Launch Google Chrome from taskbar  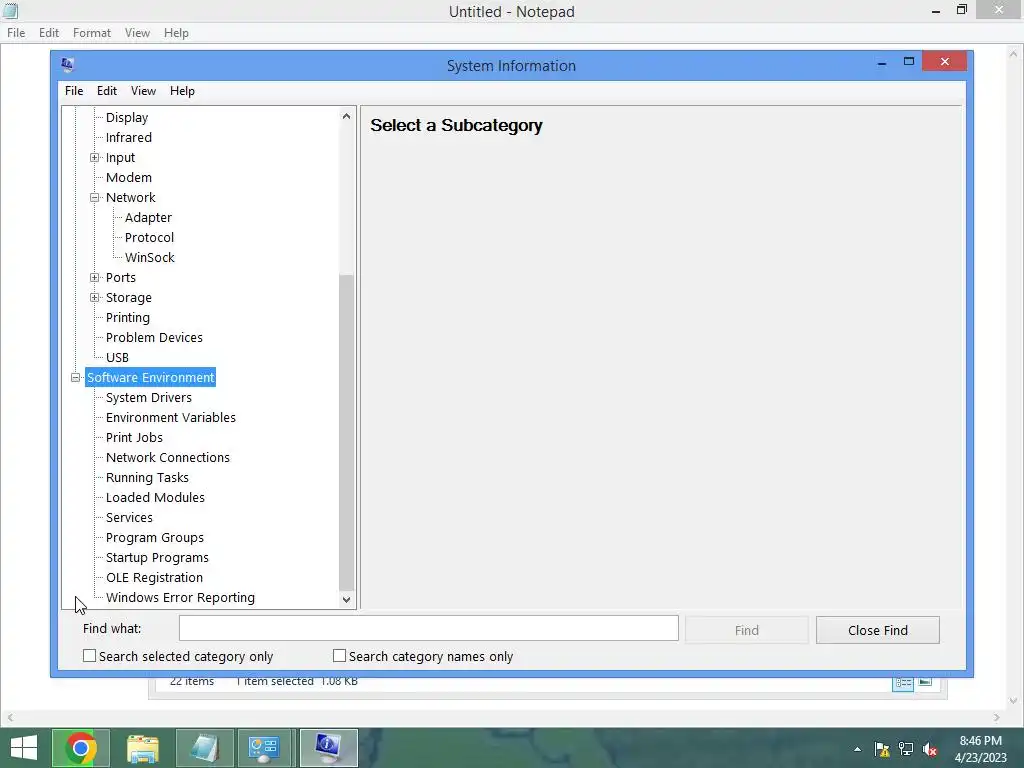tap(80, 748)
